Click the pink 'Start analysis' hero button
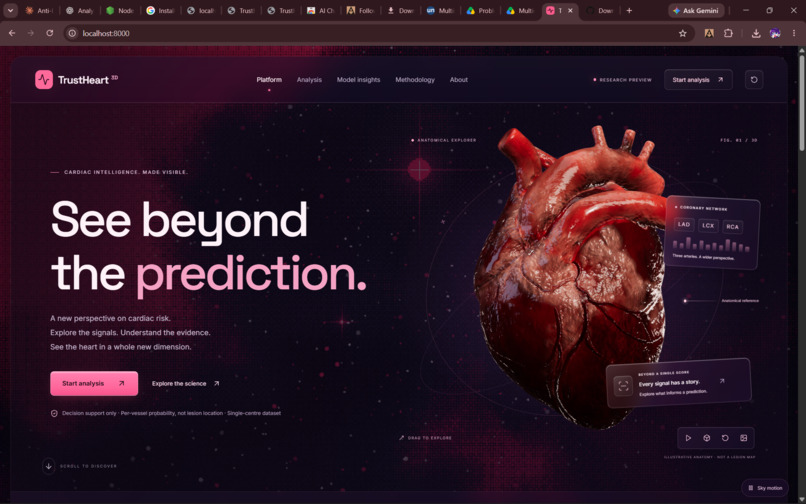 [x=94, y=384]
